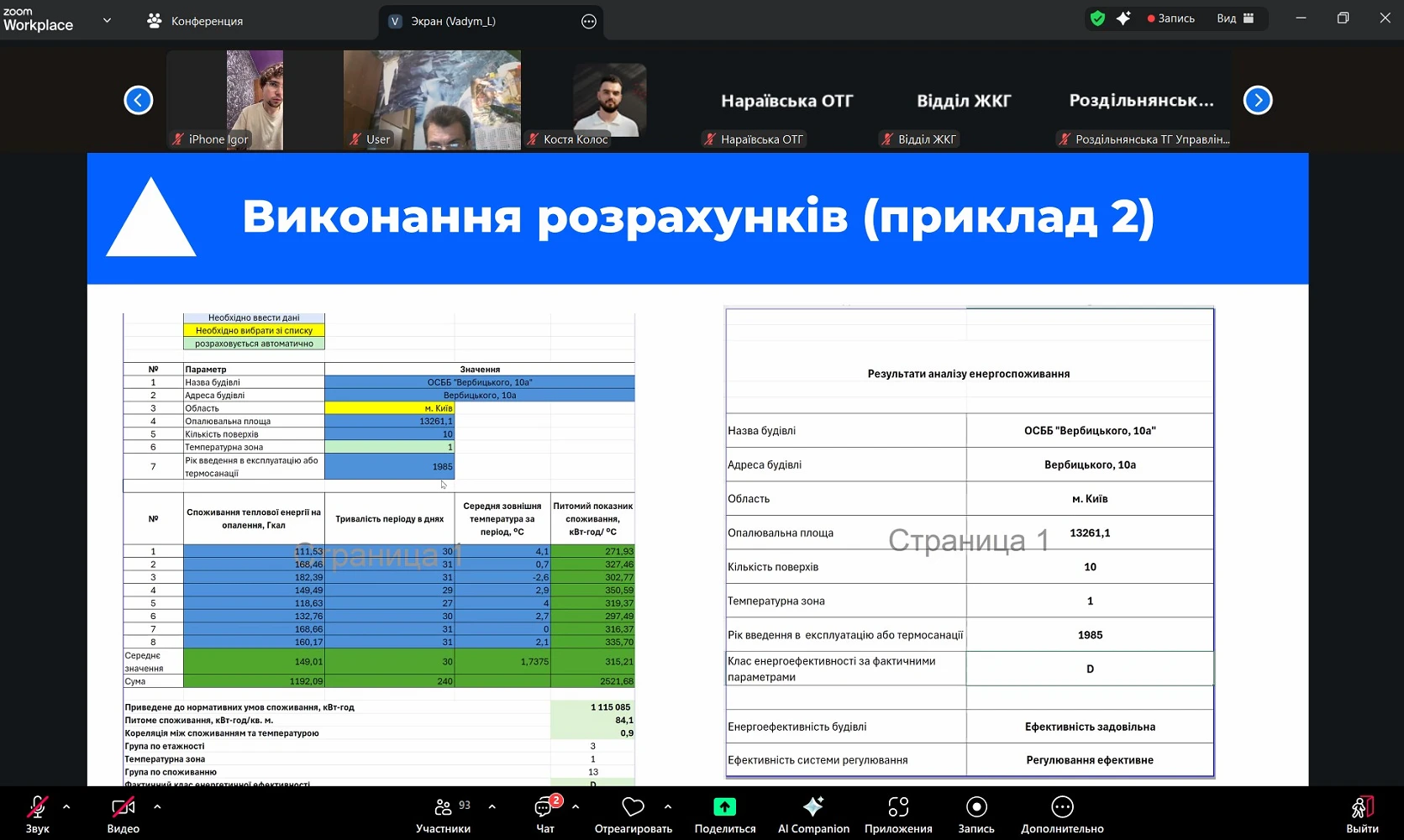Expand video options arrow beside Видео
The width and height of the screenshot is (1404, 840).
tap(157, 807)
